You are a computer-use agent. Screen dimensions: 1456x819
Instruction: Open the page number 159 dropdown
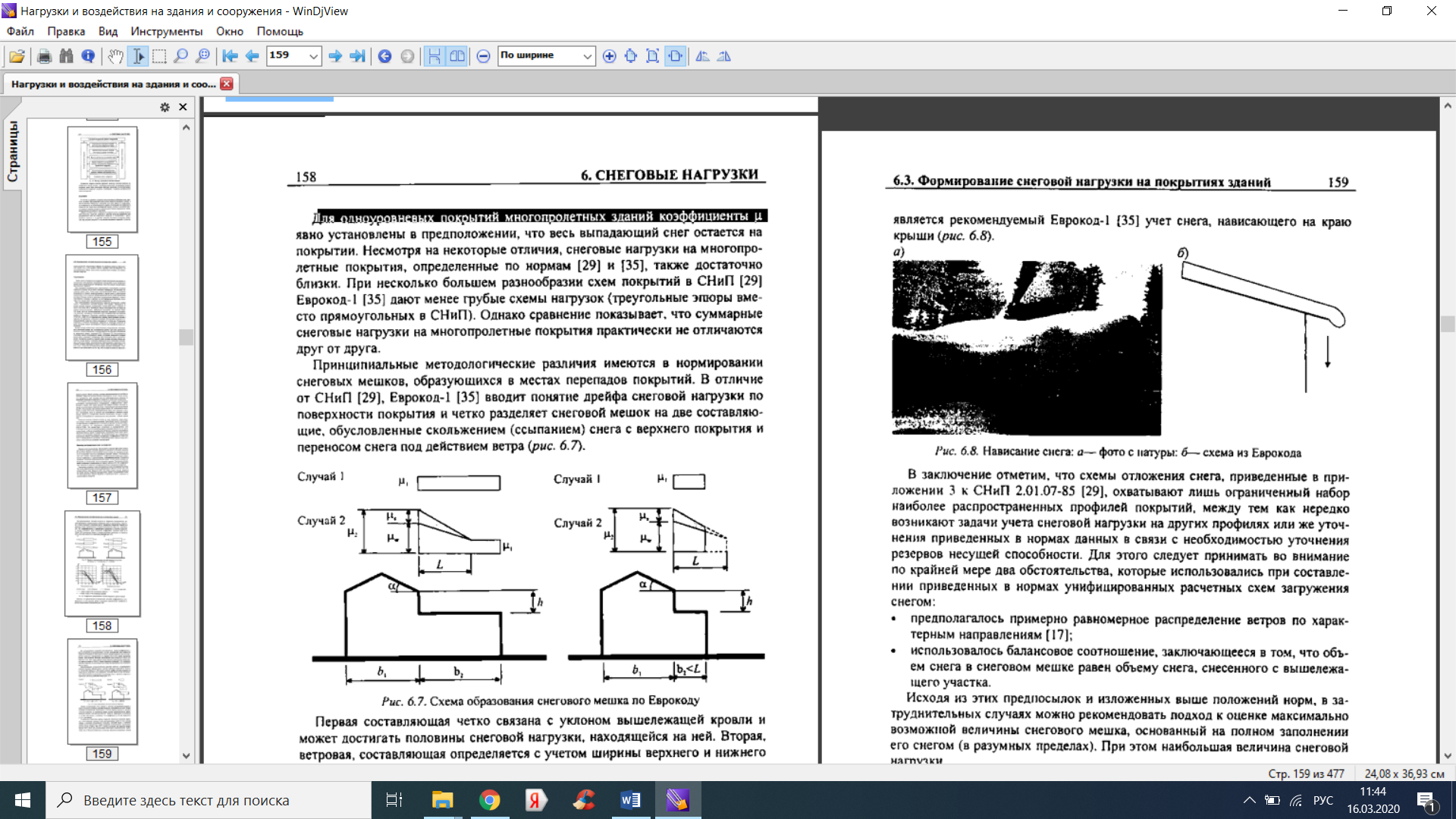(313, 56)
